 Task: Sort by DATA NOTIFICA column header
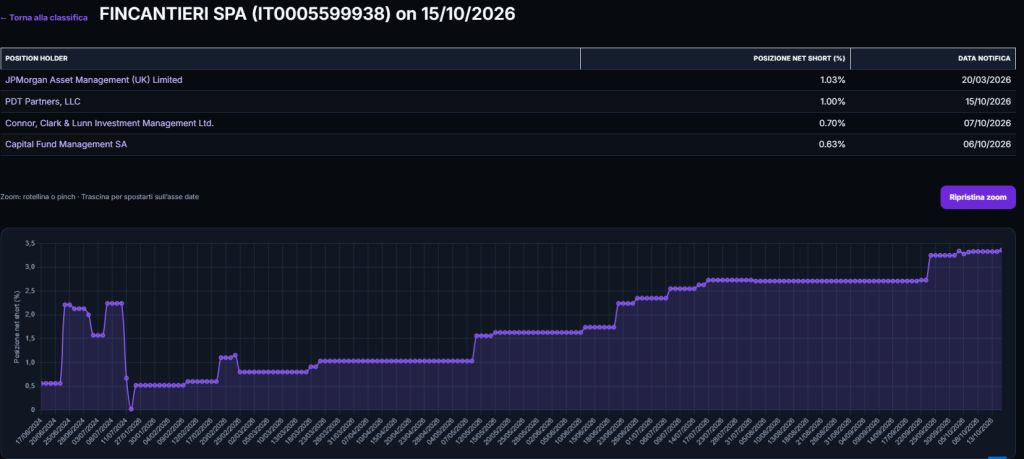click(x=933, y=59)
